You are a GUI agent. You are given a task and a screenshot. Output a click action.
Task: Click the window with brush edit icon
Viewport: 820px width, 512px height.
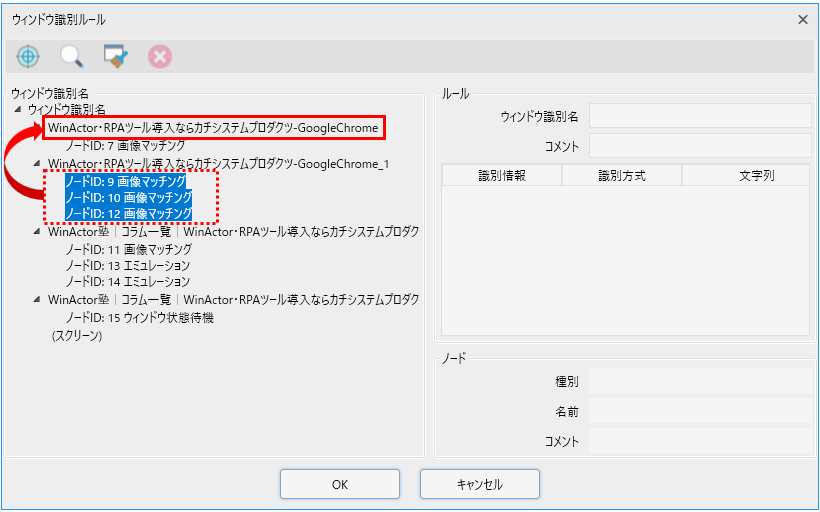(x=116, y=57)
